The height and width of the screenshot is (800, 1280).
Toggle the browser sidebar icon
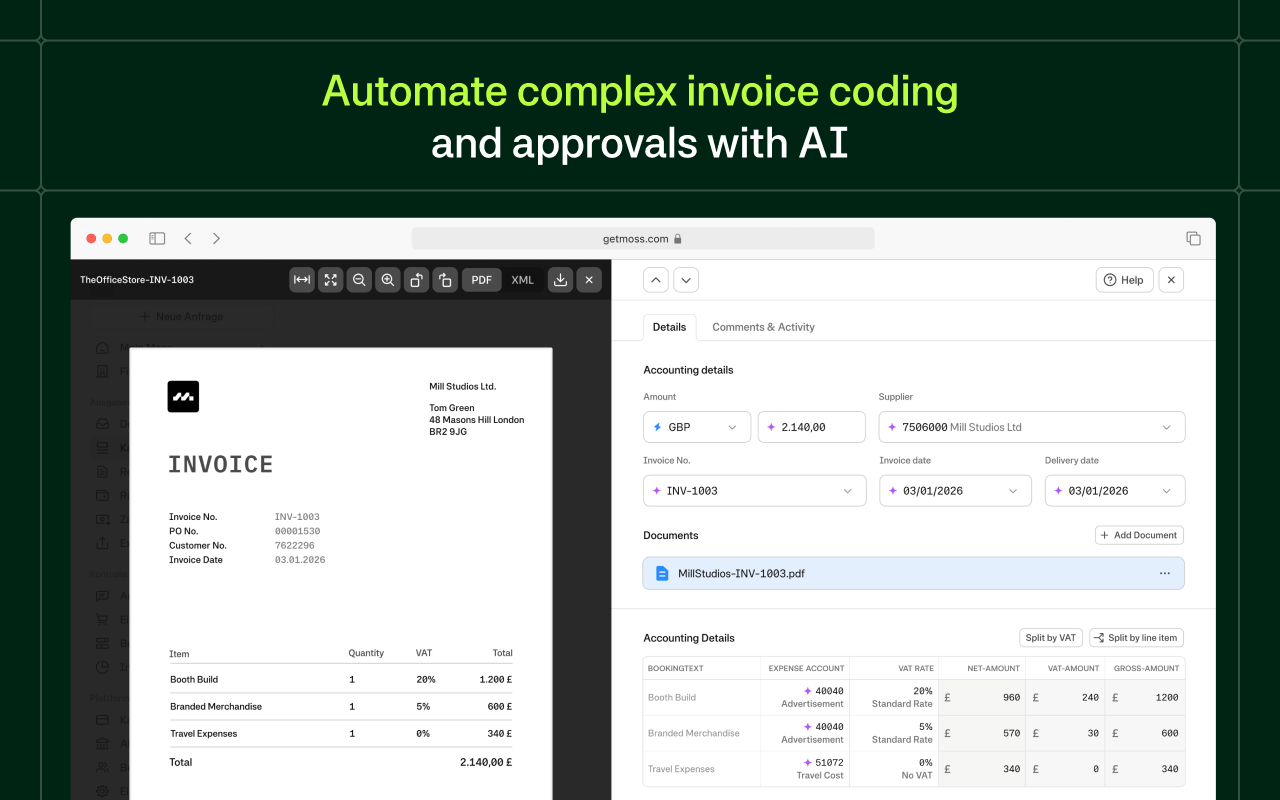click(157, 238)
